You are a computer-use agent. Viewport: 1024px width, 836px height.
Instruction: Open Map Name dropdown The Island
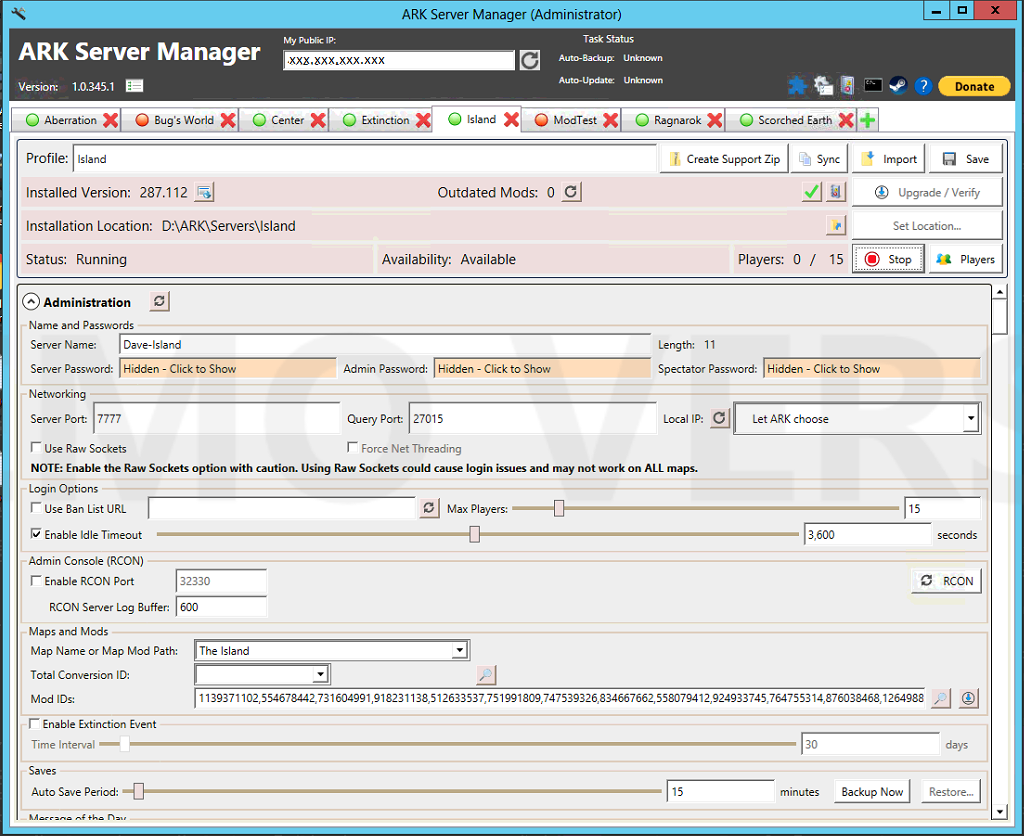460,650
